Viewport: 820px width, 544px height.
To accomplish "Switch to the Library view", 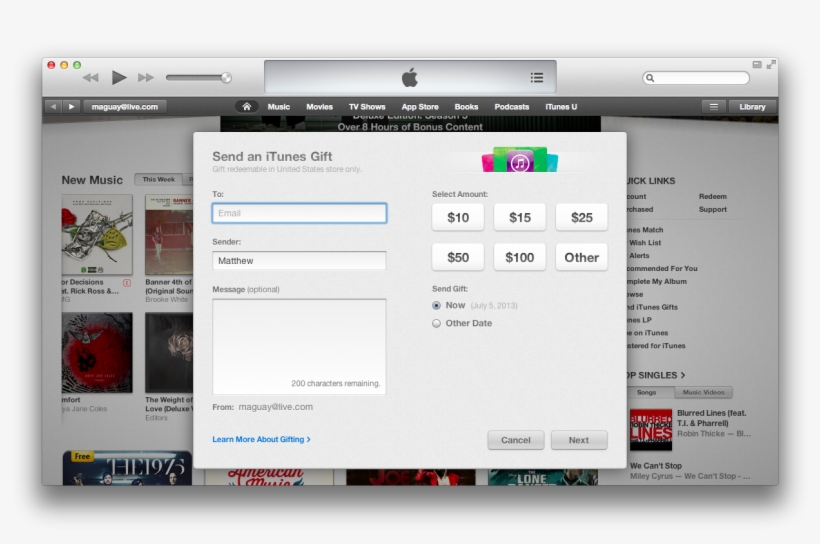I will tap(752, 107).
